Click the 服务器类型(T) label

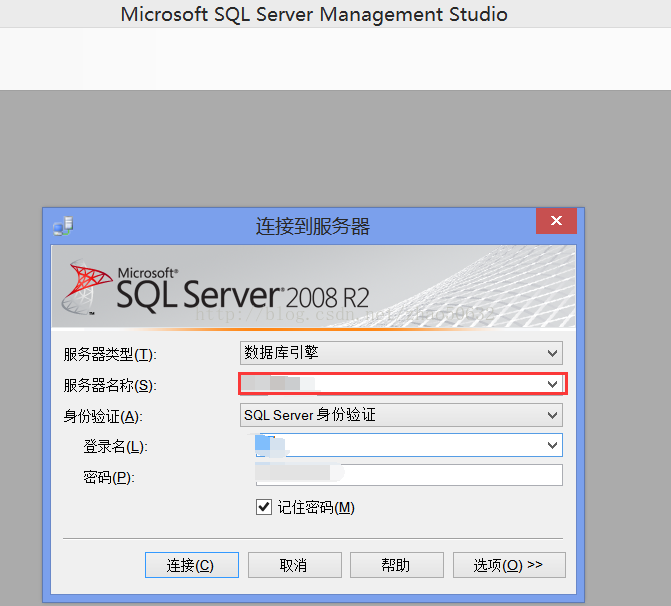coord(110,354)
